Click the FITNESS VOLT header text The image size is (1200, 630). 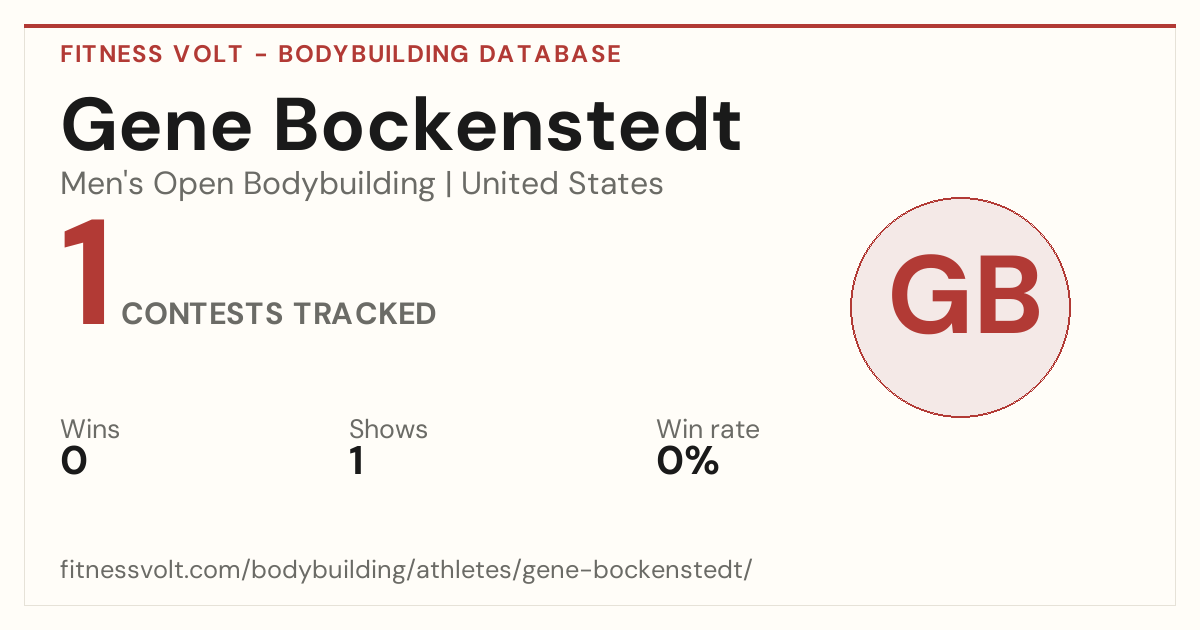[x=152, y=54]
